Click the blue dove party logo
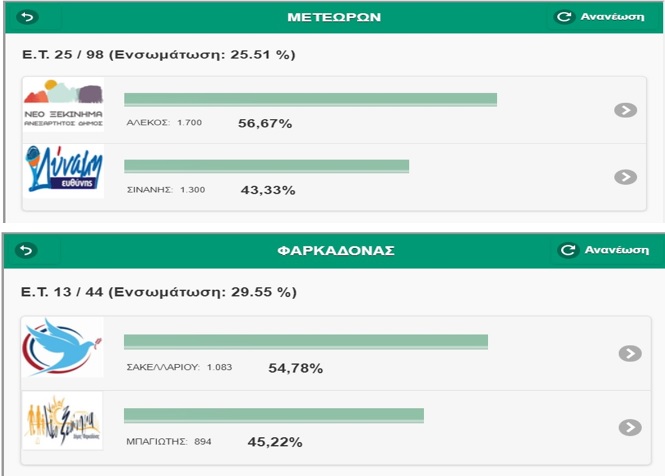This screenshot has height=476, width=665. pyautogui.click(x=62, y=347)
